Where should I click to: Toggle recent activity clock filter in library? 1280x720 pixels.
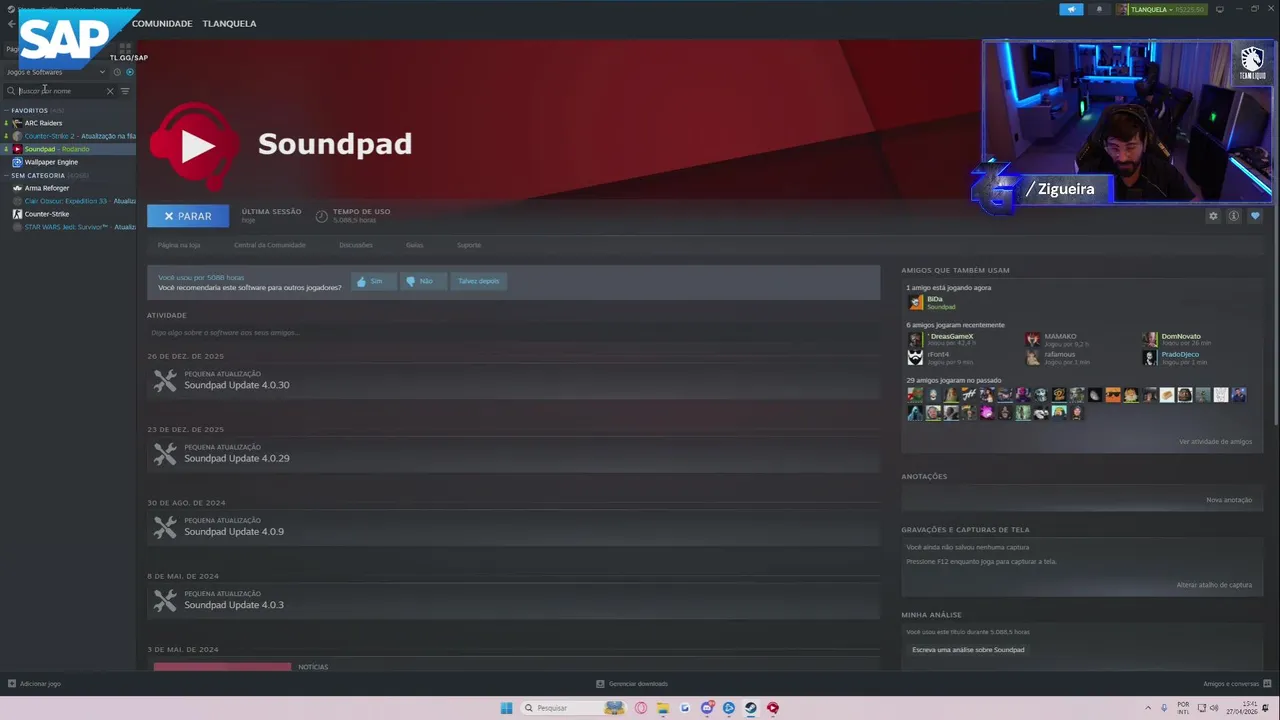click(x=117, y=72)
